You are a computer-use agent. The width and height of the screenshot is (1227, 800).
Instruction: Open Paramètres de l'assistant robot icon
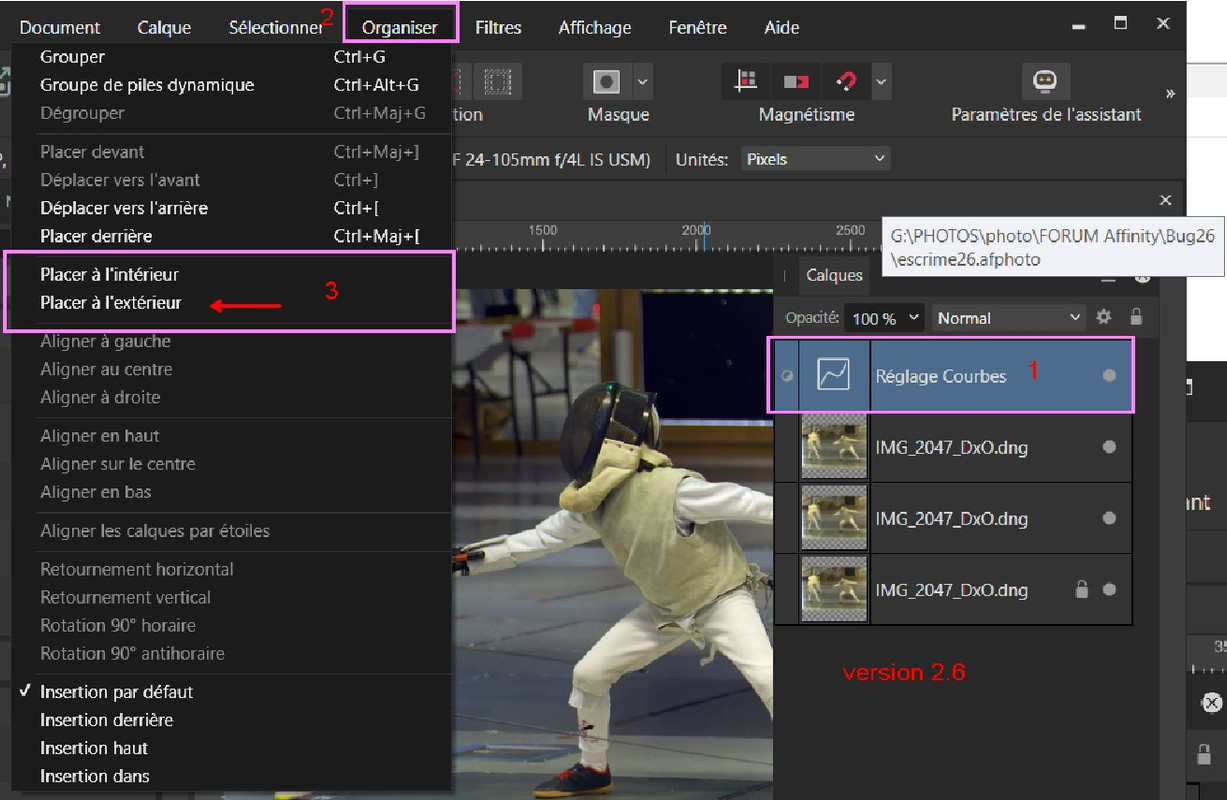[x=1045, y=81]
